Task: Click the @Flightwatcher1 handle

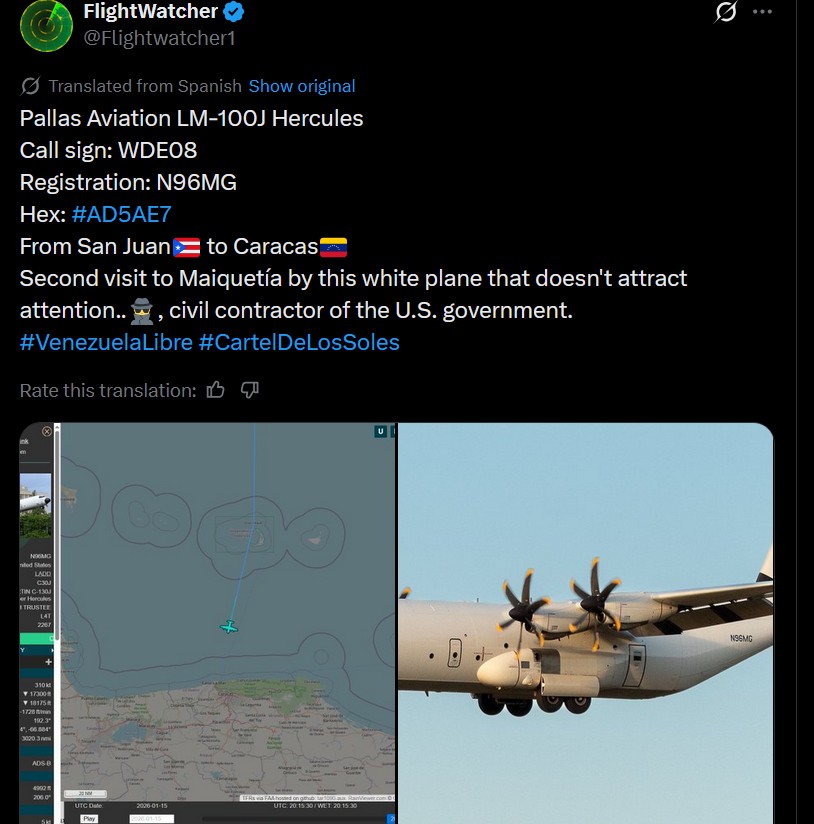Action: point(159,38)
